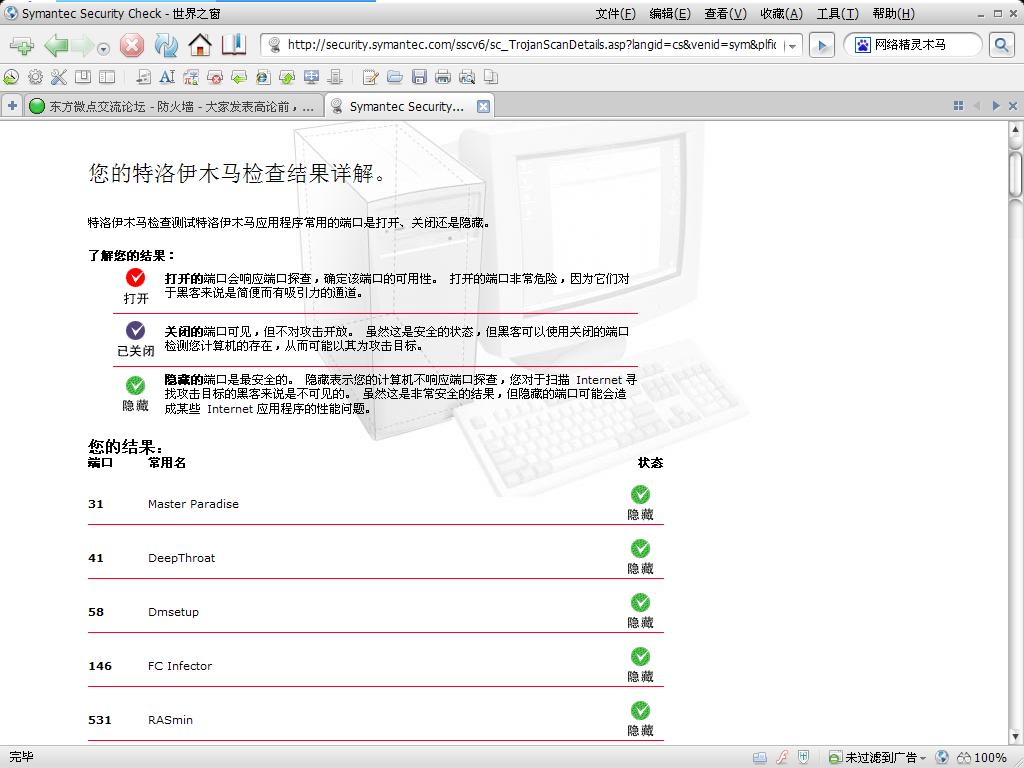Open the 帮助(H) menu
The image size is (1024, 768).
pos(893,14)
